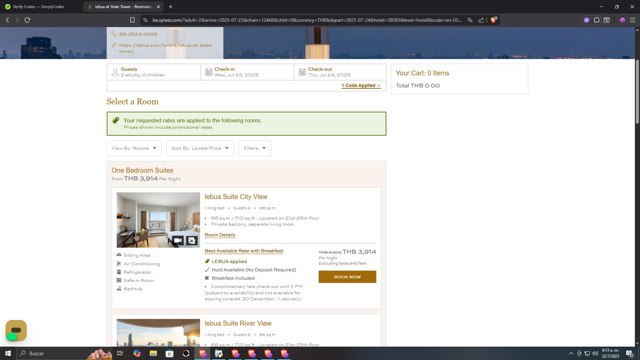Open Best Available Rate with Breakfast link
The width and height of the screenshot is (640, 360).
244,251
